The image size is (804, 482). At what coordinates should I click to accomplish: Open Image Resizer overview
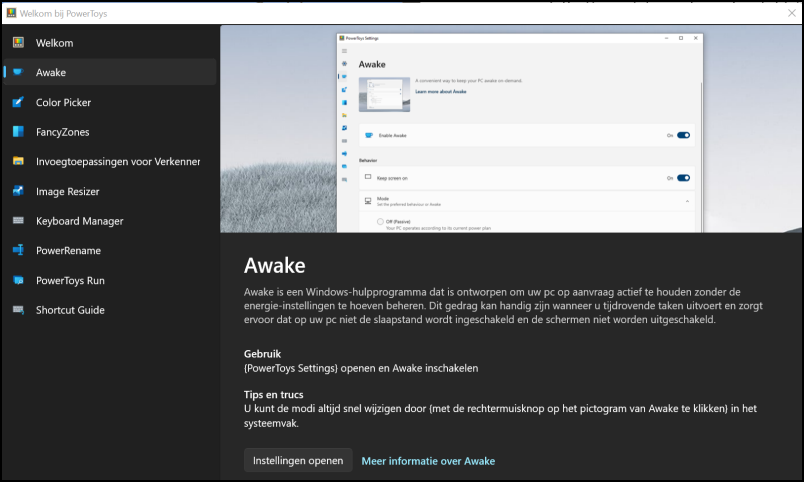[x=110, y=191]
